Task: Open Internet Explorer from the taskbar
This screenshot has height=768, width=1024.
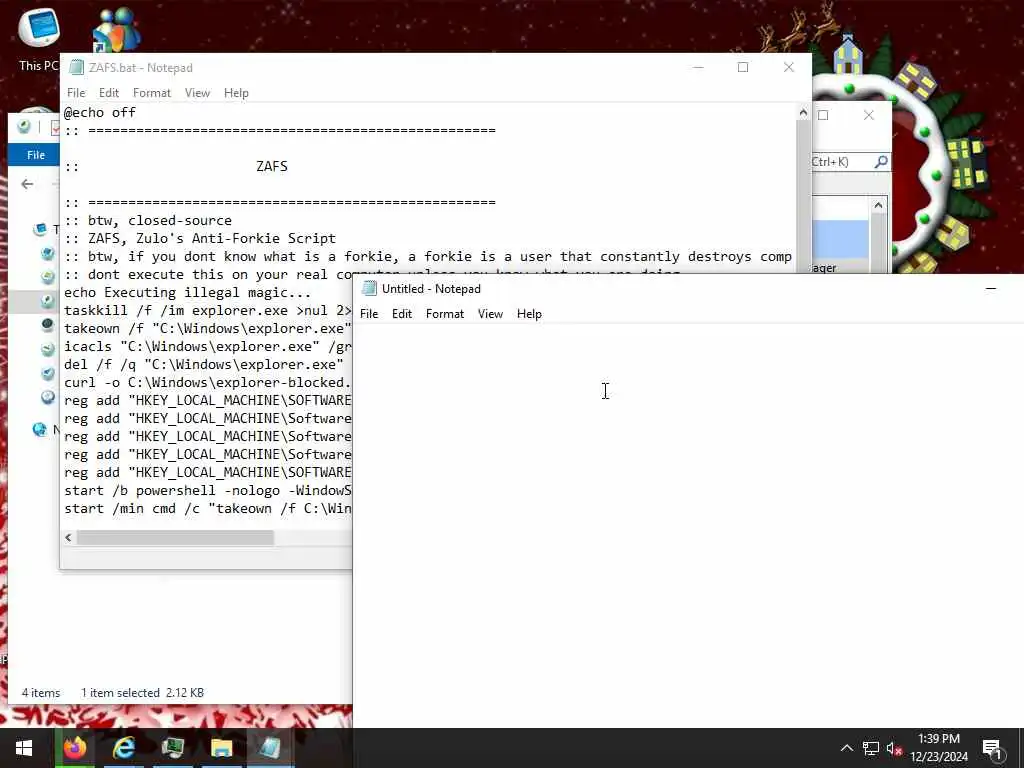Action: (x=123, y=748)
